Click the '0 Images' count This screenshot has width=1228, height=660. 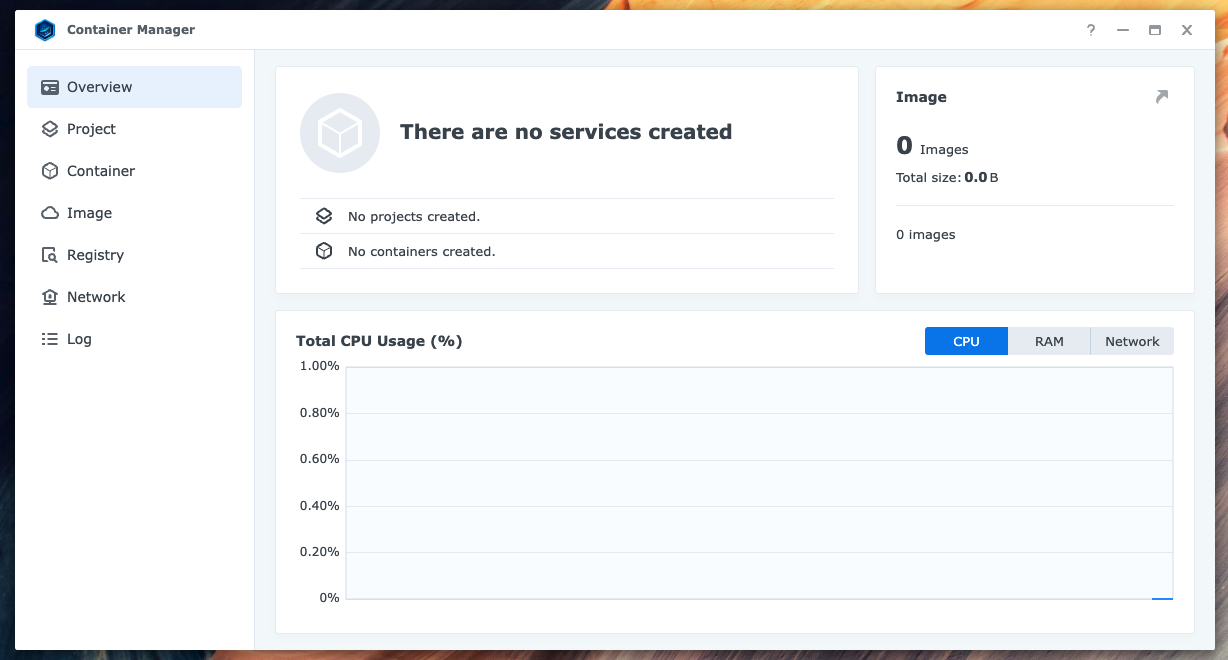coord(932,145)
